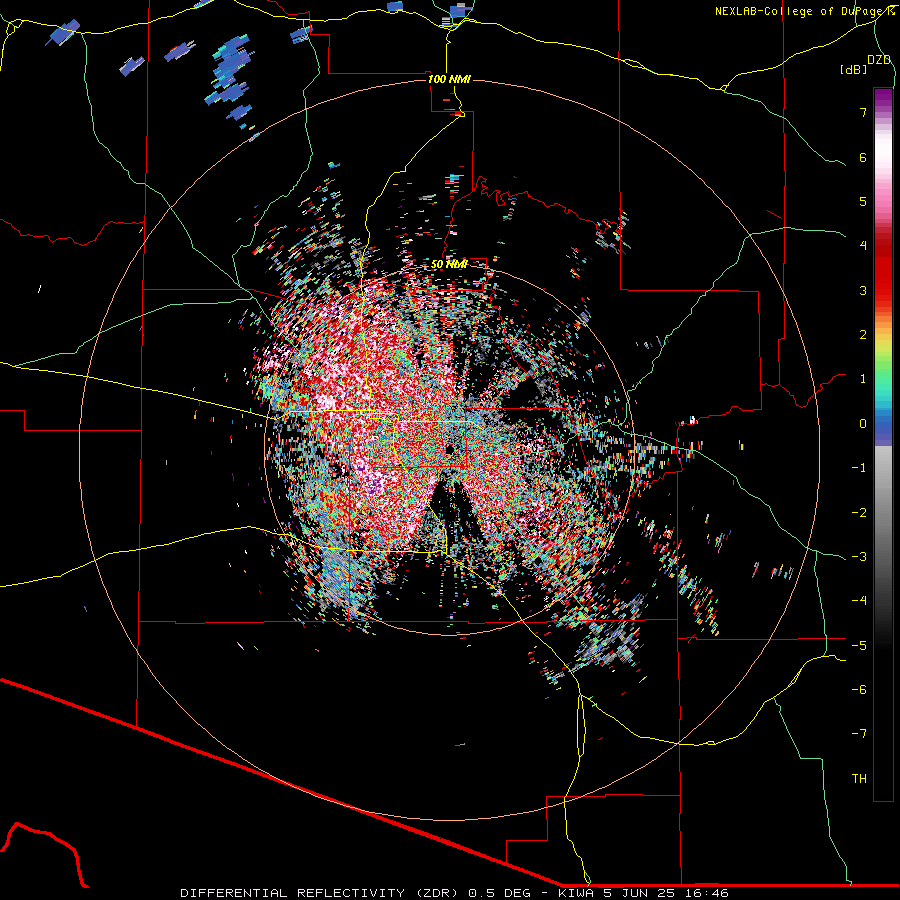Image resolution: width=900 pixels, height=900 pixels.
Task: Click the 6 value on the scale
Action: coord(863,157)
